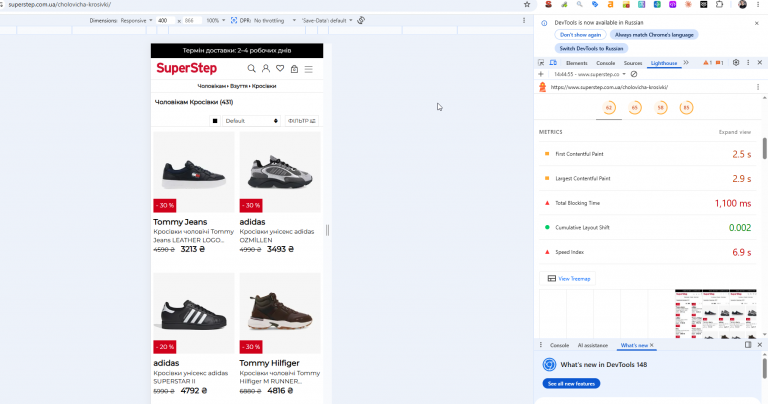Open the Dimensions Responsive dropdown
This screenshot has width=768, height=404.
[x=137, y=21]
